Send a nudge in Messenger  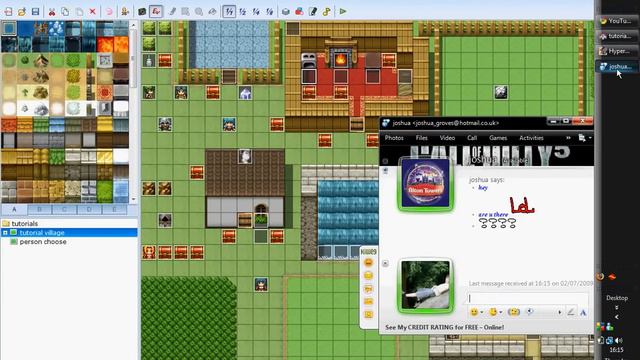(514, 312)
